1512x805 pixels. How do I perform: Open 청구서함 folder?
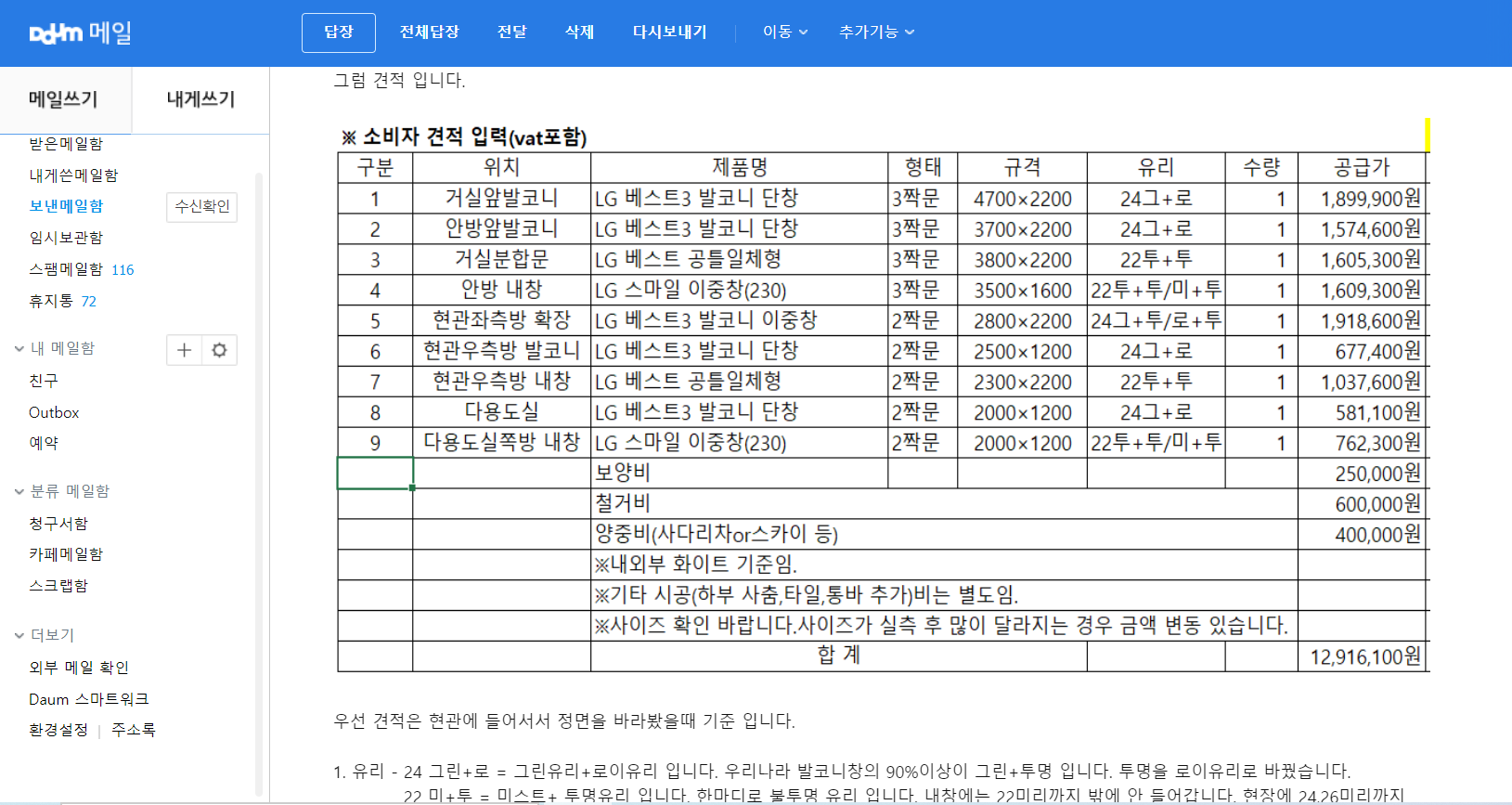click(58, 524)
